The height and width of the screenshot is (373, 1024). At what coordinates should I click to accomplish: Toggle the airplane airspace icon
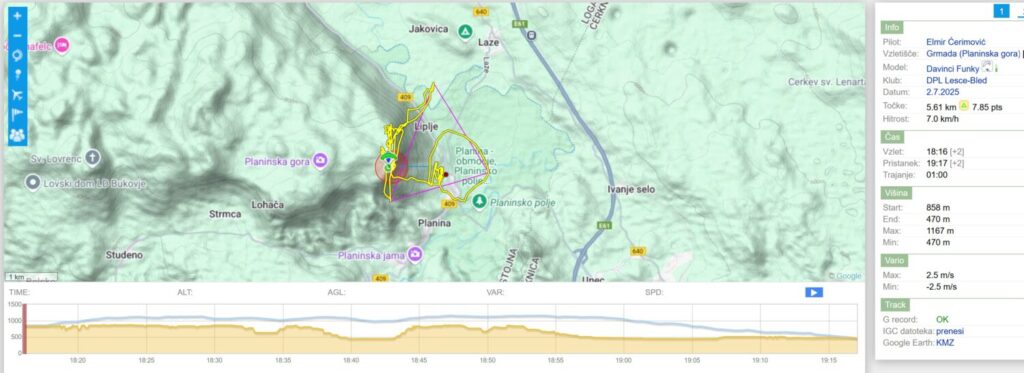click(x=17, y=95)
